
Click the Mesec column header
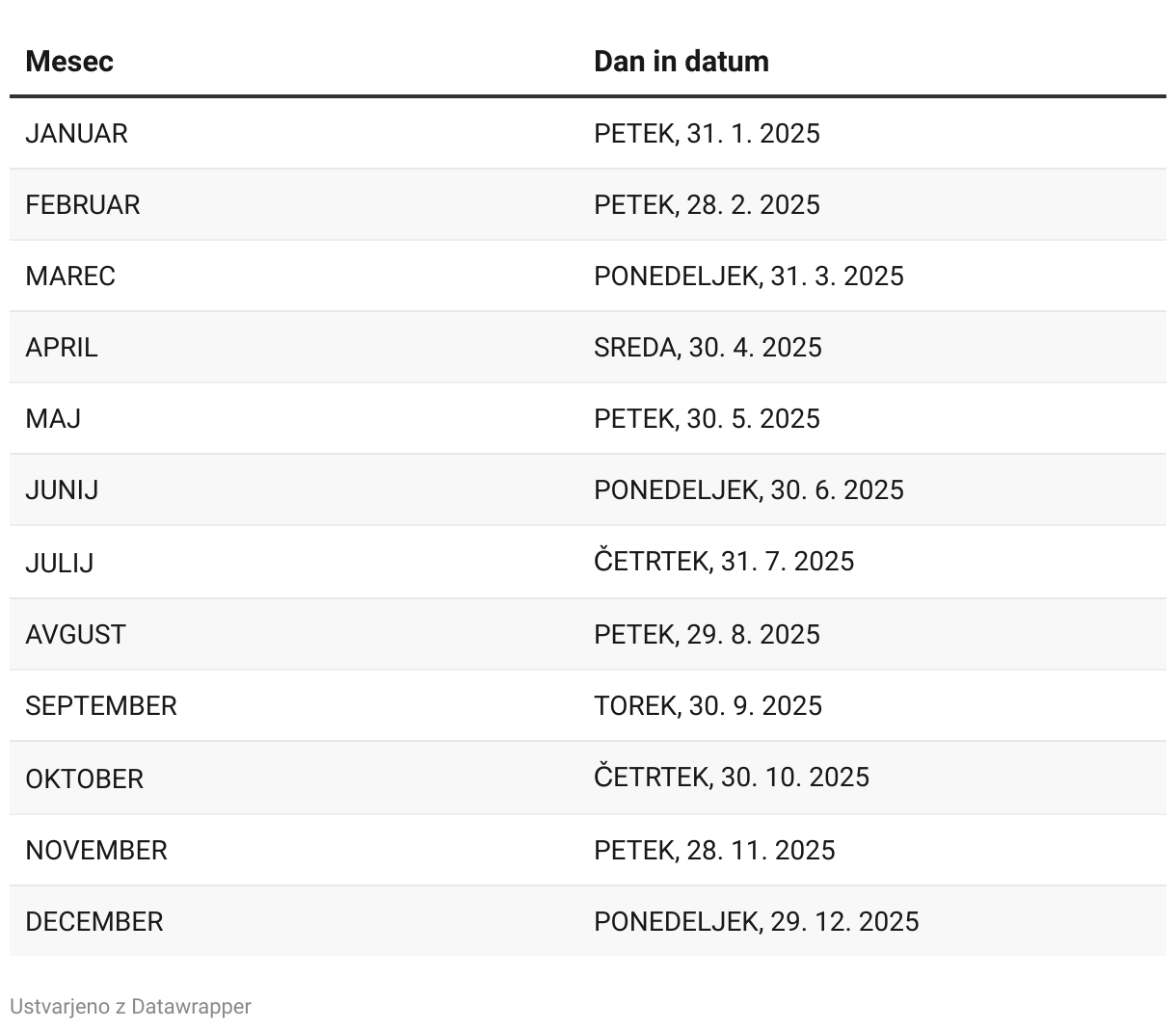coord(69,61)
